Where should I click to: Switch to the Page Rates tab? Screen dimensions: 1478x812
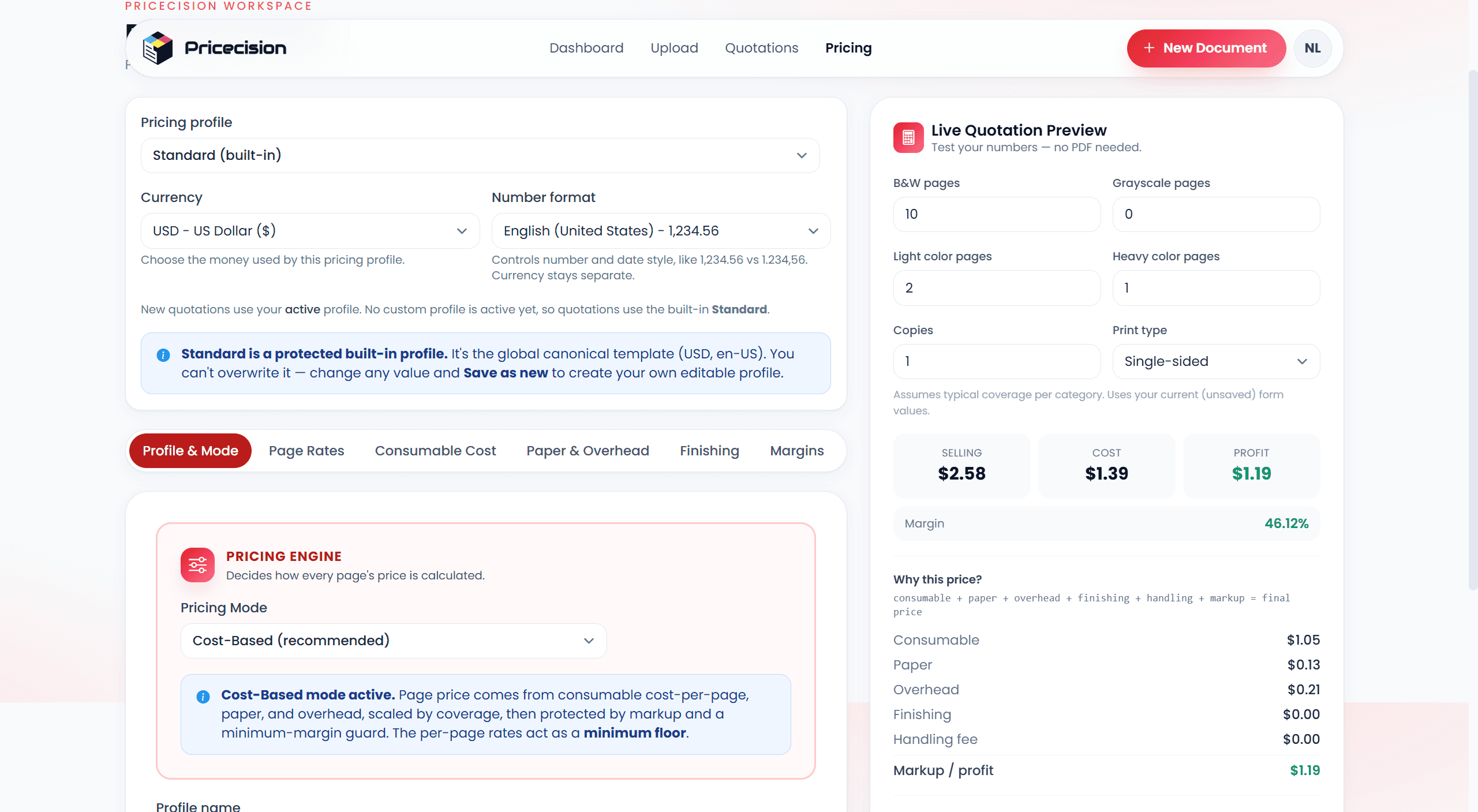306,451
